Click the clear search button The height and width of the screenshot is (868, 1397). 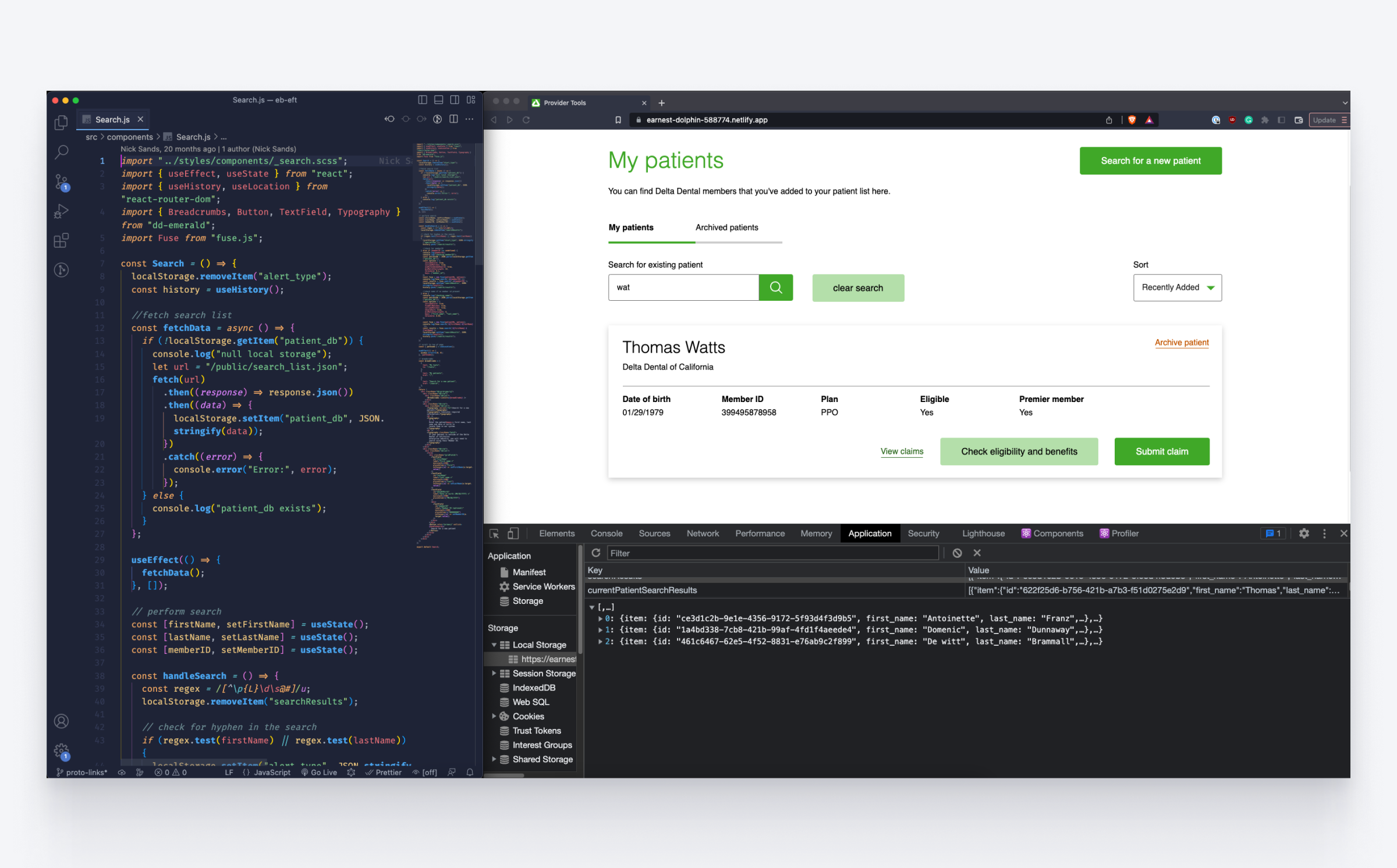click(858, 288)
